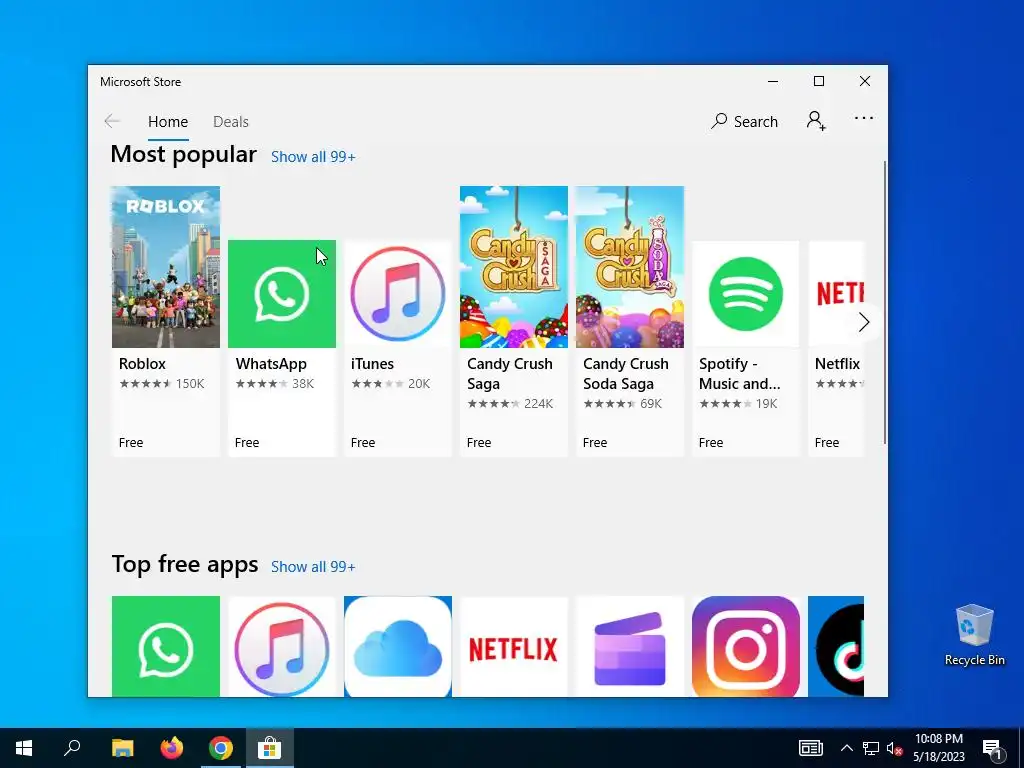Click Candy Crush Soda Saga 69K rating
The height and width of the screenshot is (768, 1024).
622,404
